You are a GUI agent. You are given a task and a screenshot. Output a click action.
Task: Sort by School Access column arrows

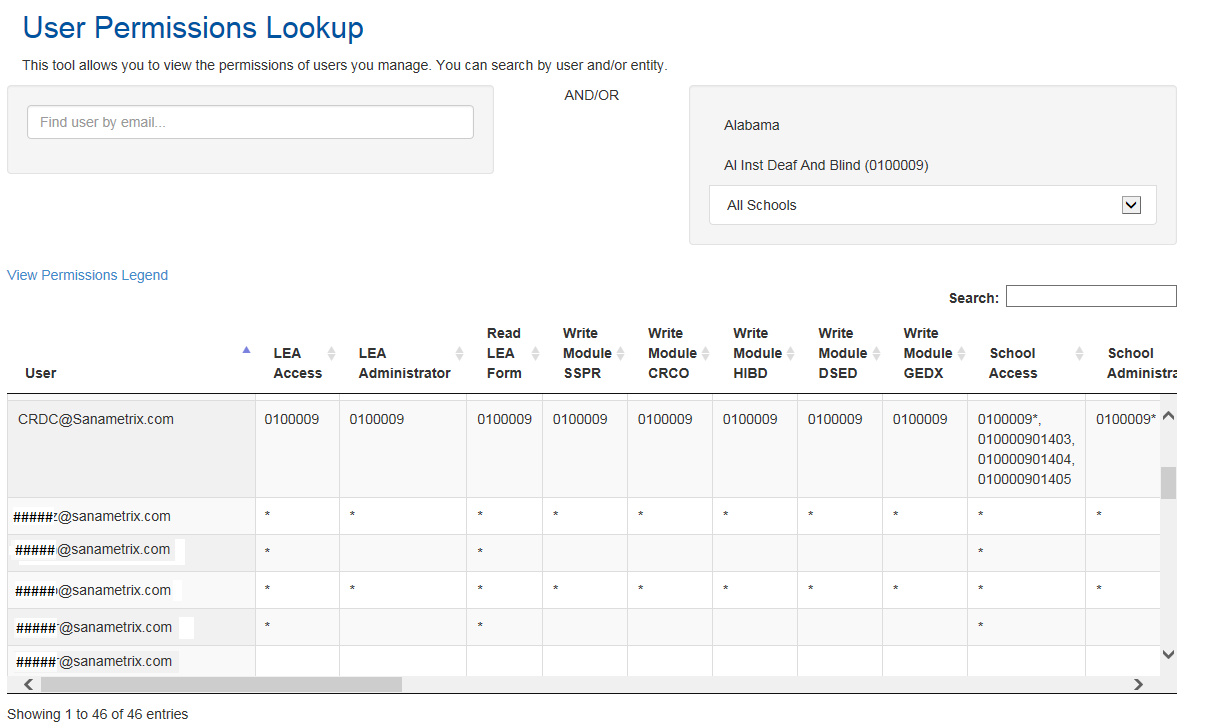[1079, 353]
